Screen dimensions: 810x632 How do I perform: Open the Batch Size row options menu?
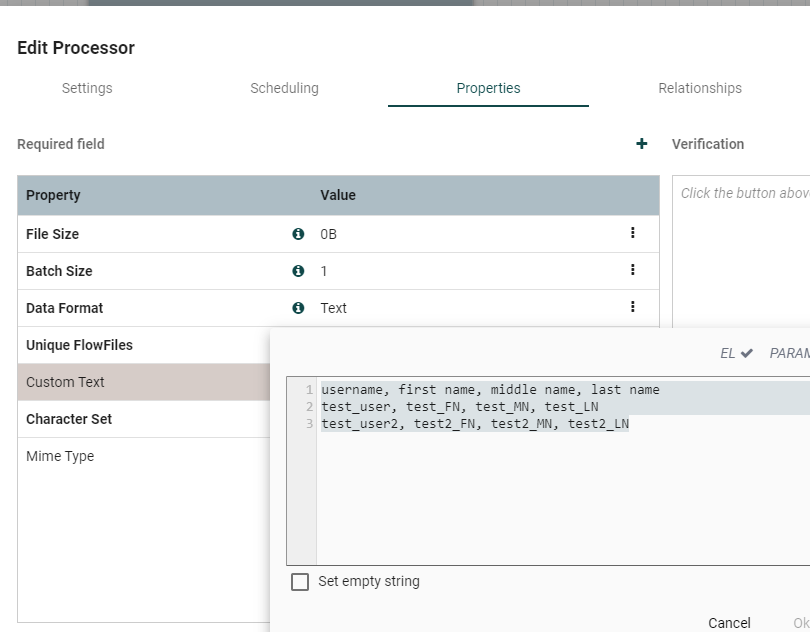633,270
